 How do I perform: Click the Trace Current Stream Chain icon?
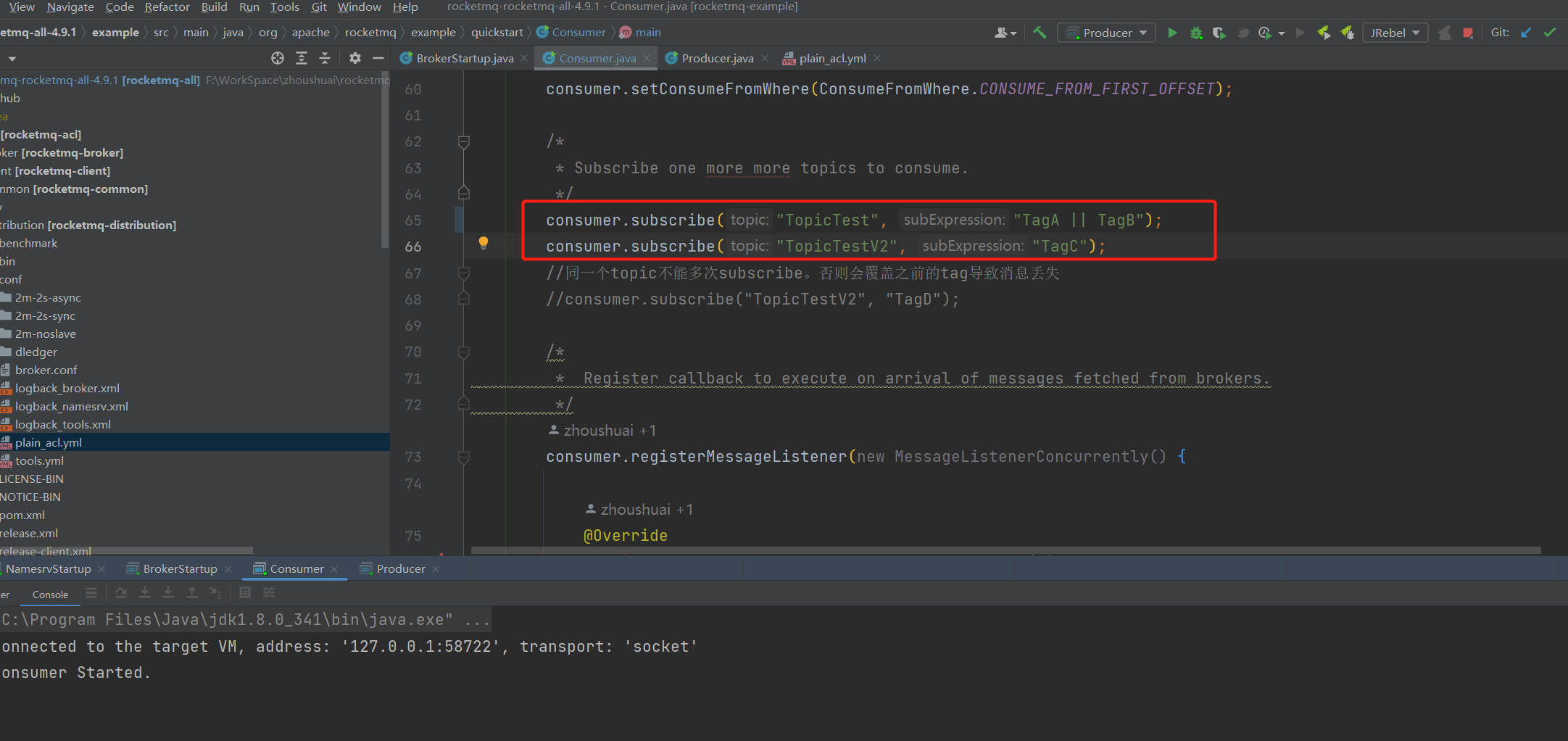click(x=269, y=593)
